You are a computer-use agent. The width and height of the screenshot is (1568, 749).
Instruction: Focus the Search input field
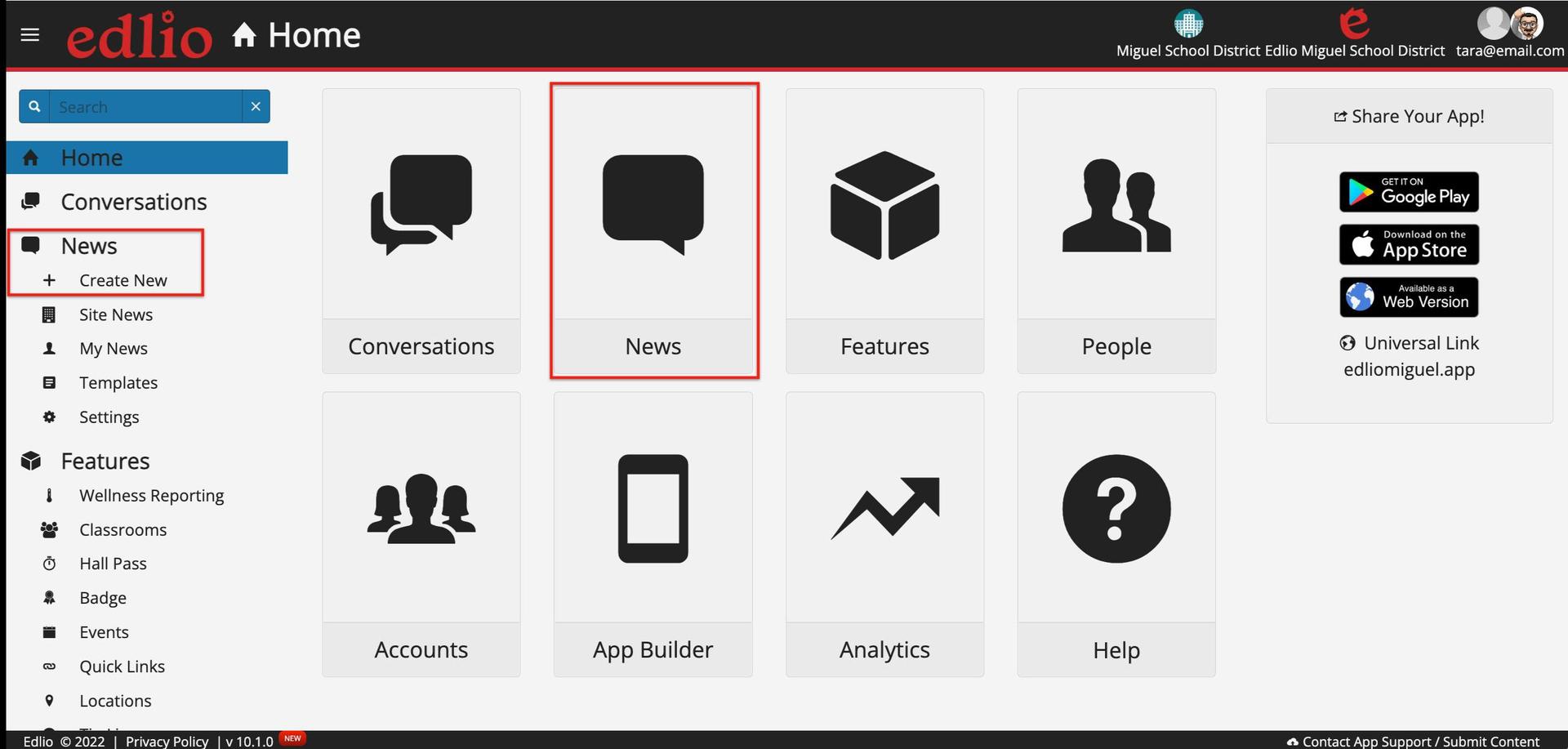145,107
